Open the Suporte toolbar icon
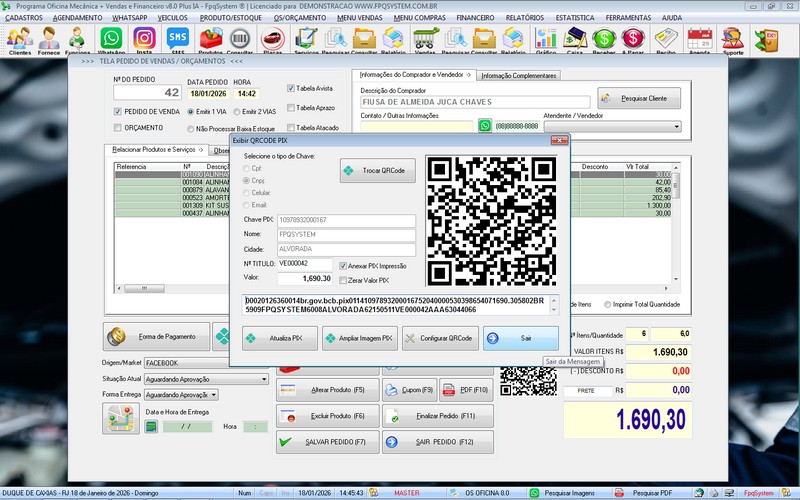Image resolution: width=800 pixels, height=500 pixels. 733,40
